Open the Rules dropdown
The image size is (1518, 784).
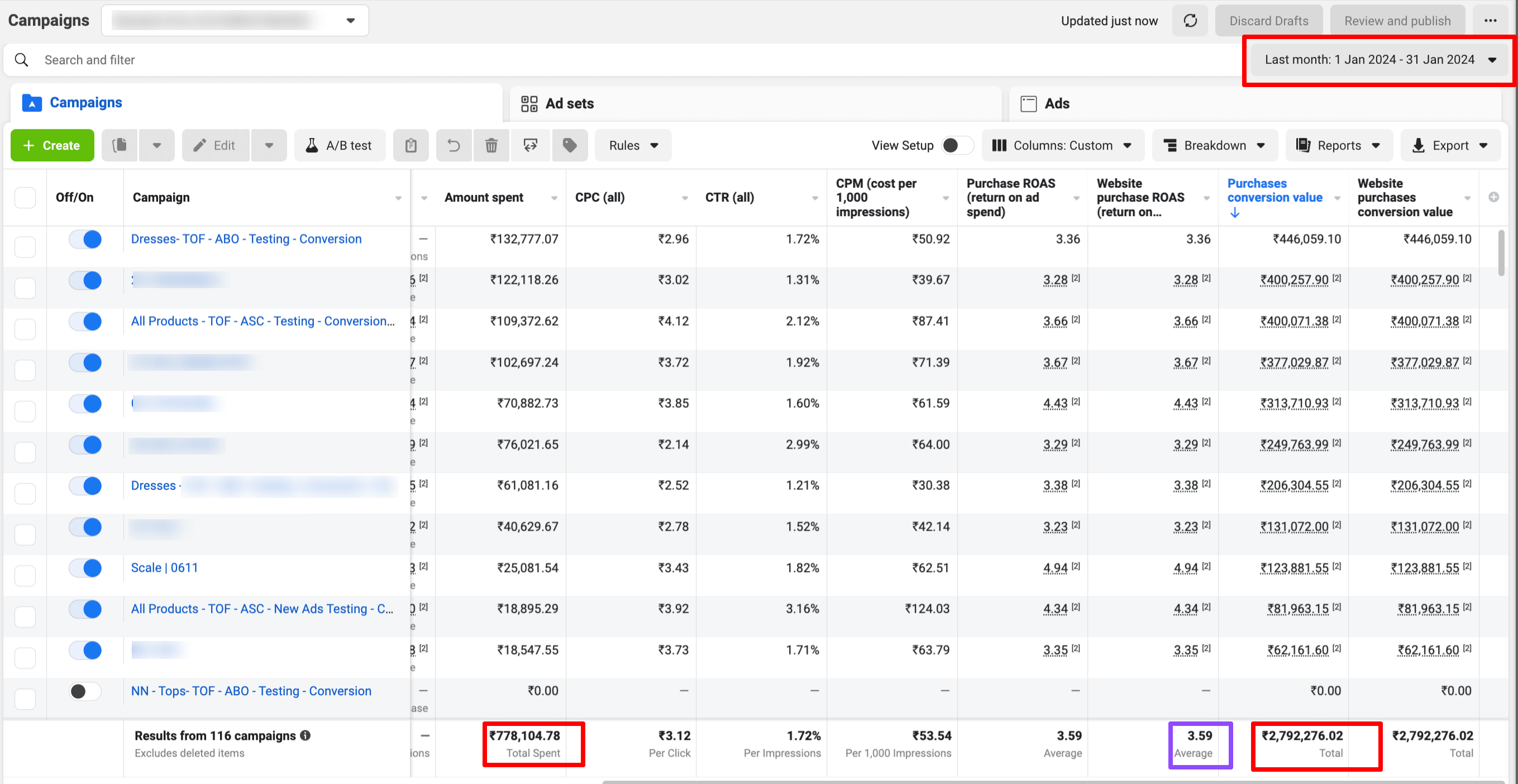pos(632,145)
